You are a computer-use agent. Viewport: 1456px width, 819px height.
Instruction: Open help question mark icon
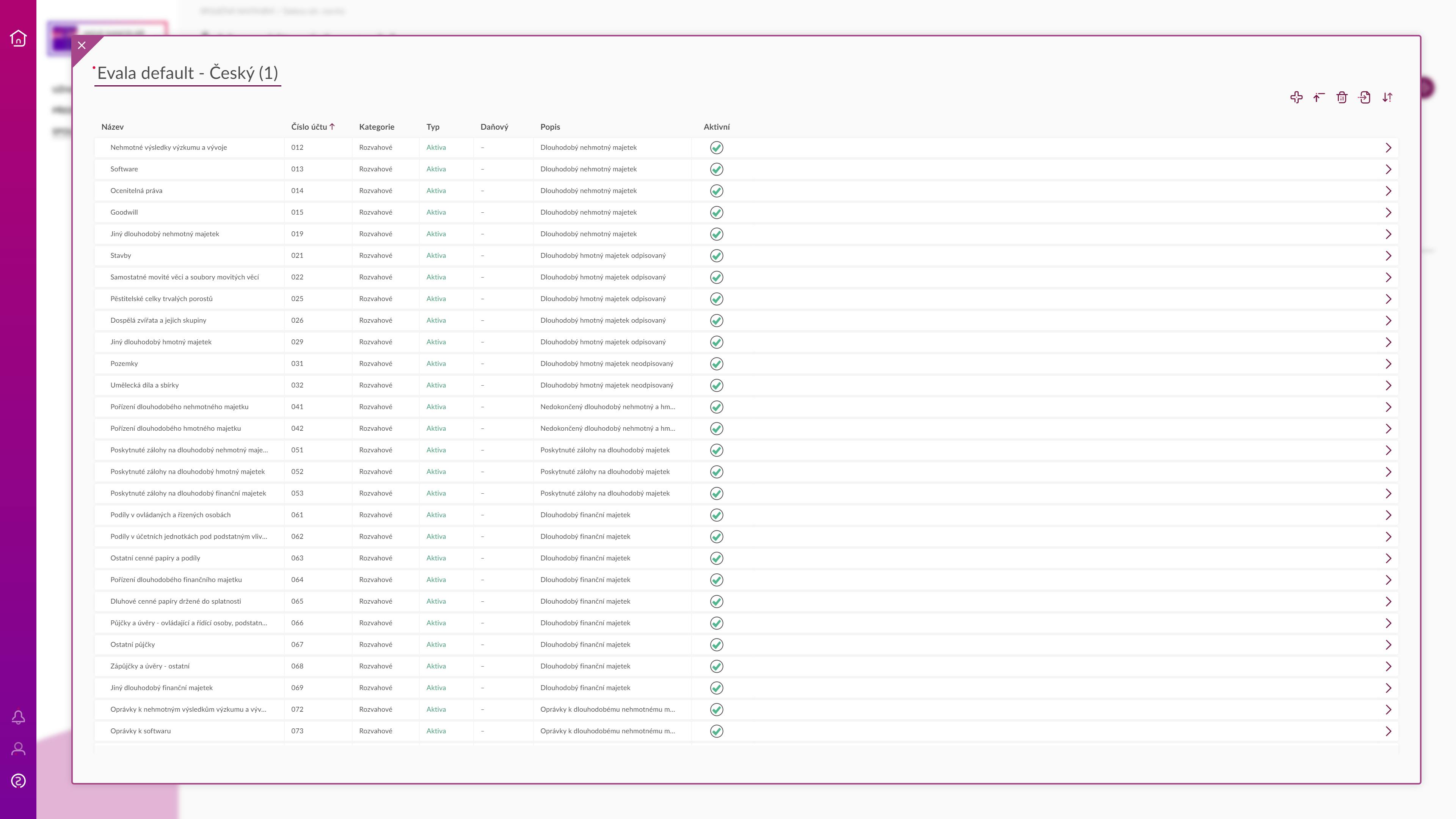18,781
